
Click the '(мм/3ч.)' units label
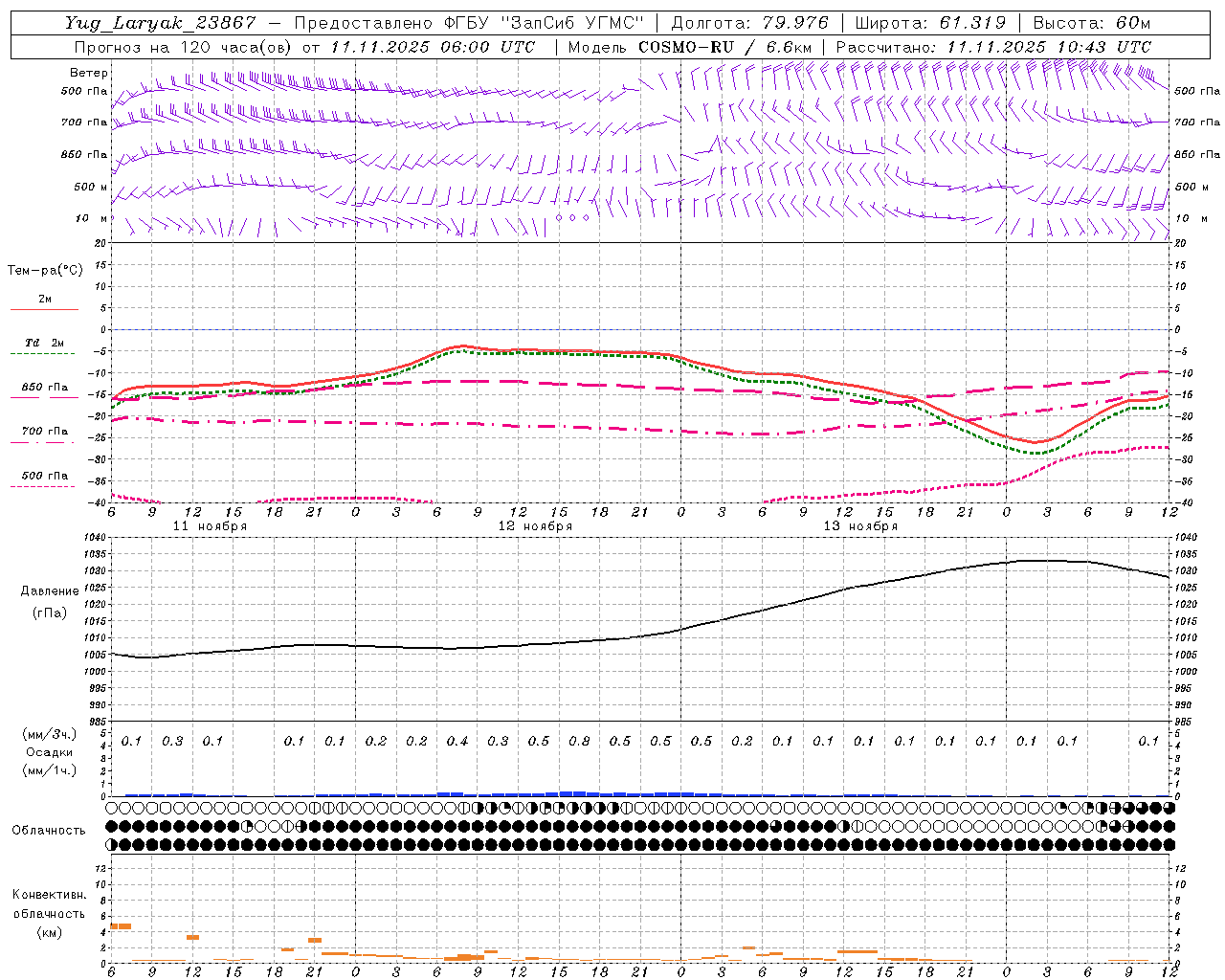point(49,734)
